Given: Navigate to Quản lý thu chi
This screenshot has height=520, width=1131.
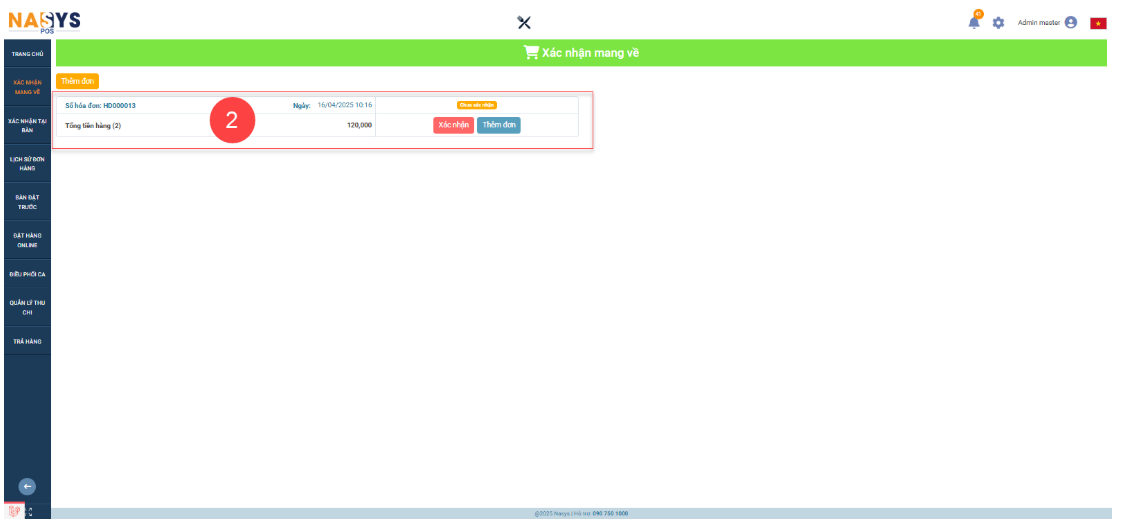Looking at the screenshot, I should [x=28, y=307].
